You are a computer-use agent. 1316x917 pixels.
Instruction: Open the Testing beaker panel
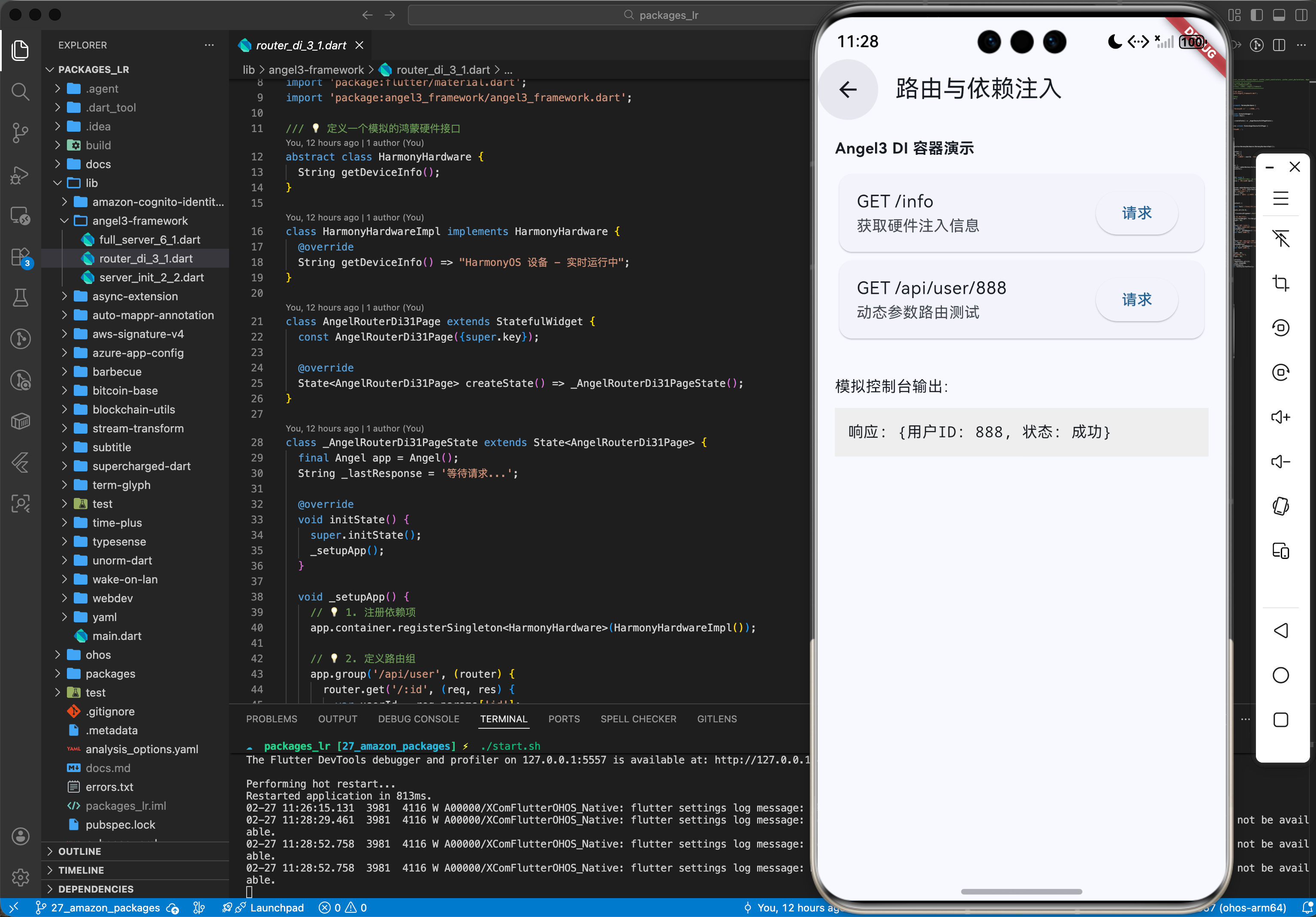coord(21,298)
